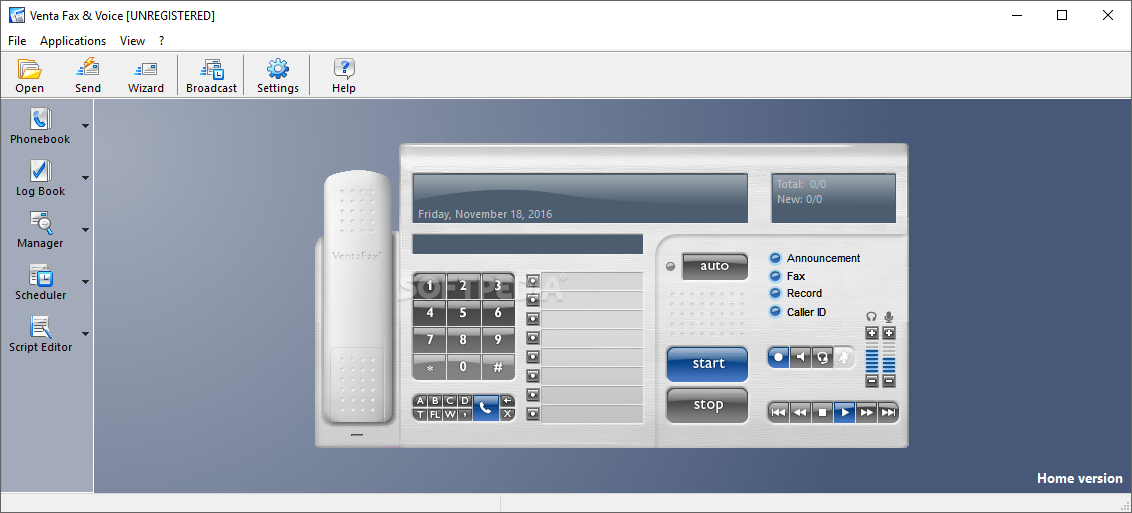Open the Phonebook from the sidebar
Image resolution: width=1132 pixels, height=513 pixels.
tap(40, 118)
